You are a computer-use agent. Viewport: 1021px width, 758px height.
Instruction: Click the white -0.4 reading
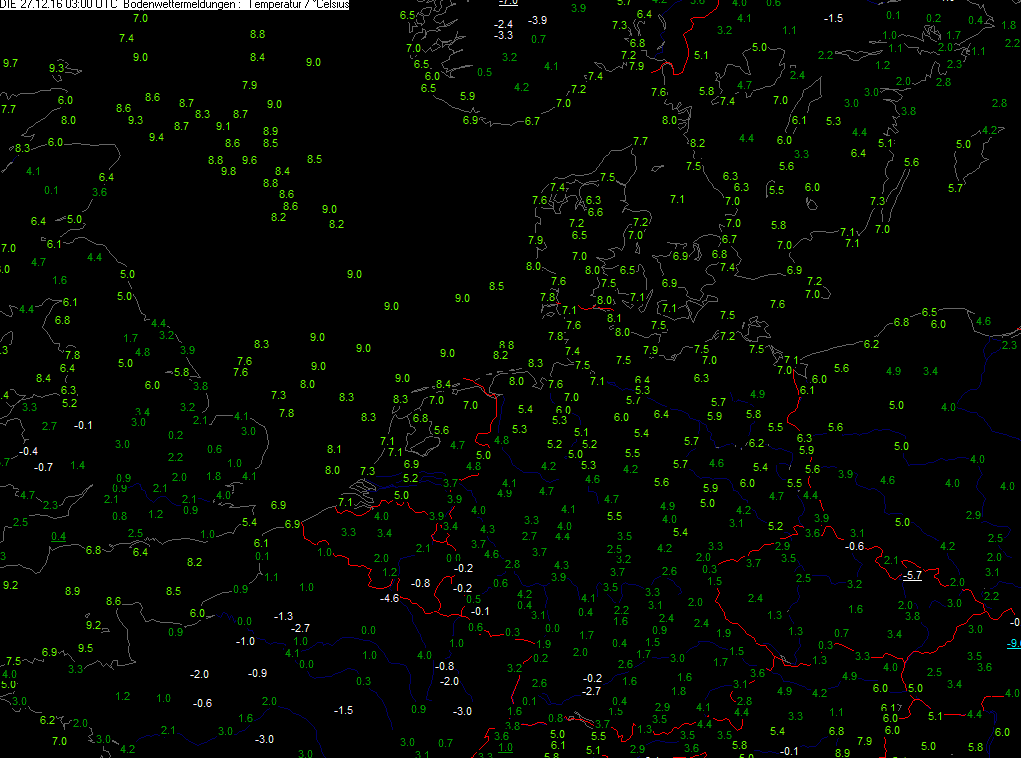pyautogui.click(x=29, y=451)
